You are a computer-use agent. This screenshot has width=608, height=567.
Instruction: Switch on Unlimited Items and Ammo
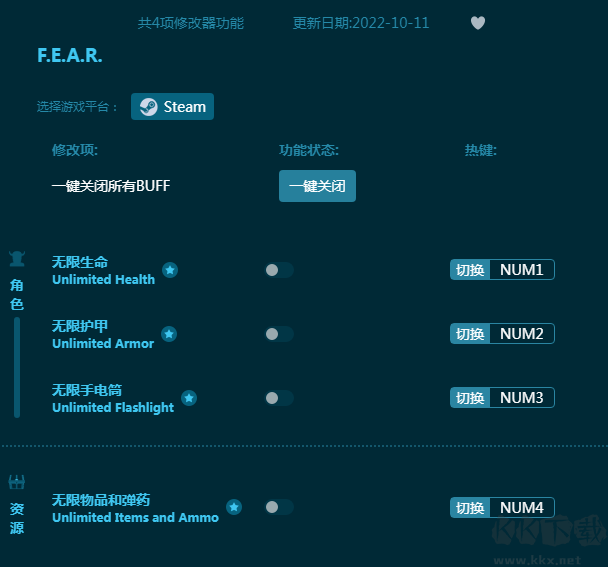click(279, 507)
